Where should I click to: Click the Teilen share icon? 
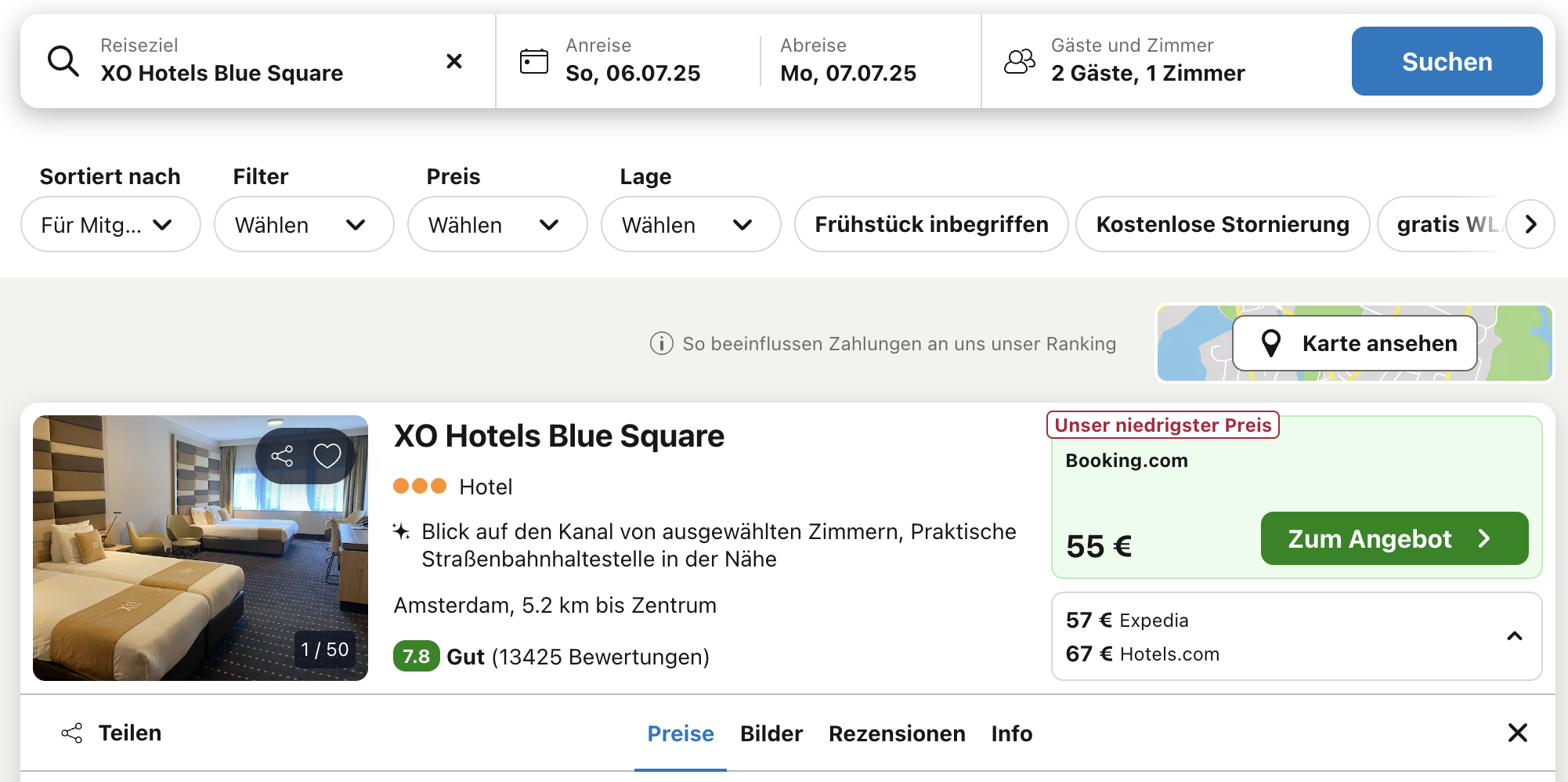pyautogui.click(x=72, y=733)
